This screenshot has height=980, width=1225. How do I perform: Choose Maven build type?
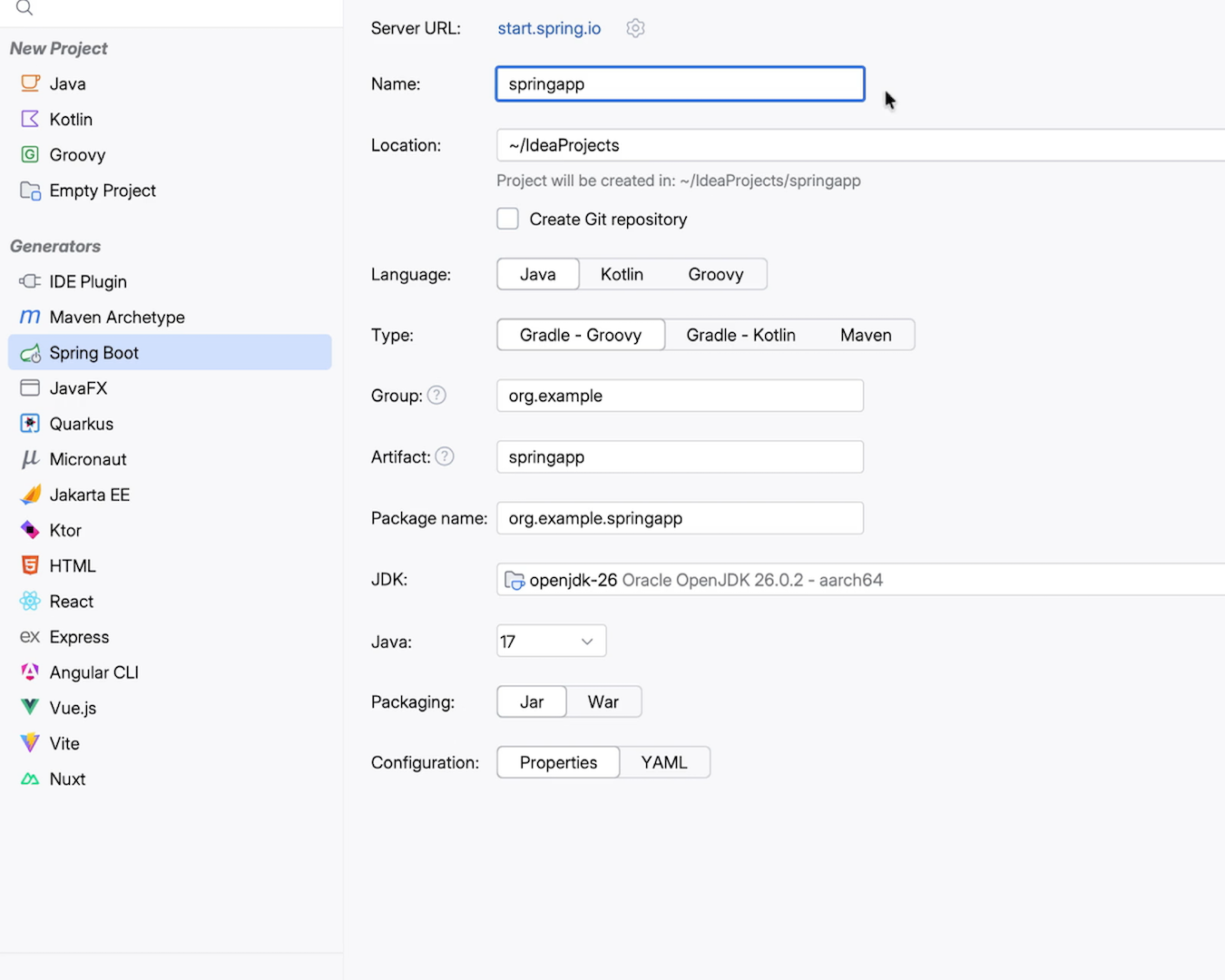[866, 335]
